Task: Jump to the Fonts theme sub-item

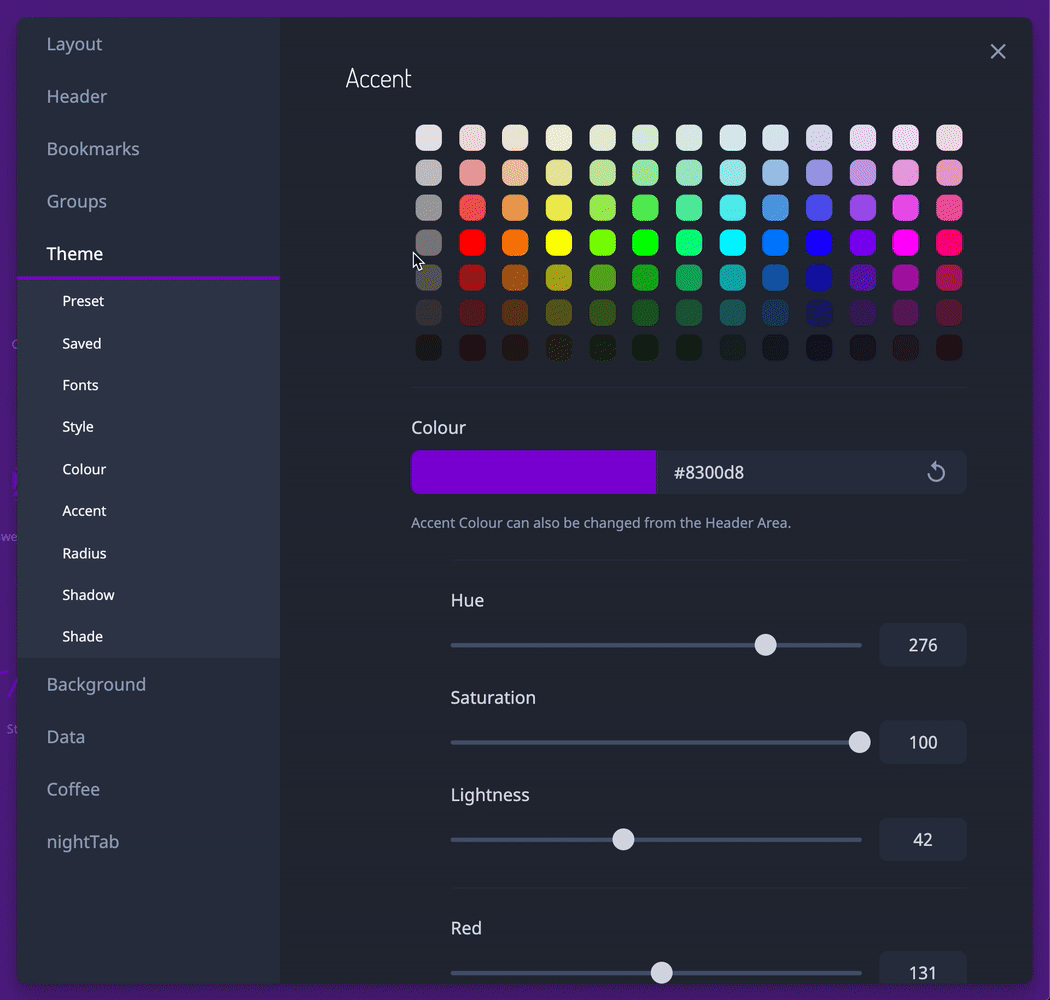Action: point(80,385)
